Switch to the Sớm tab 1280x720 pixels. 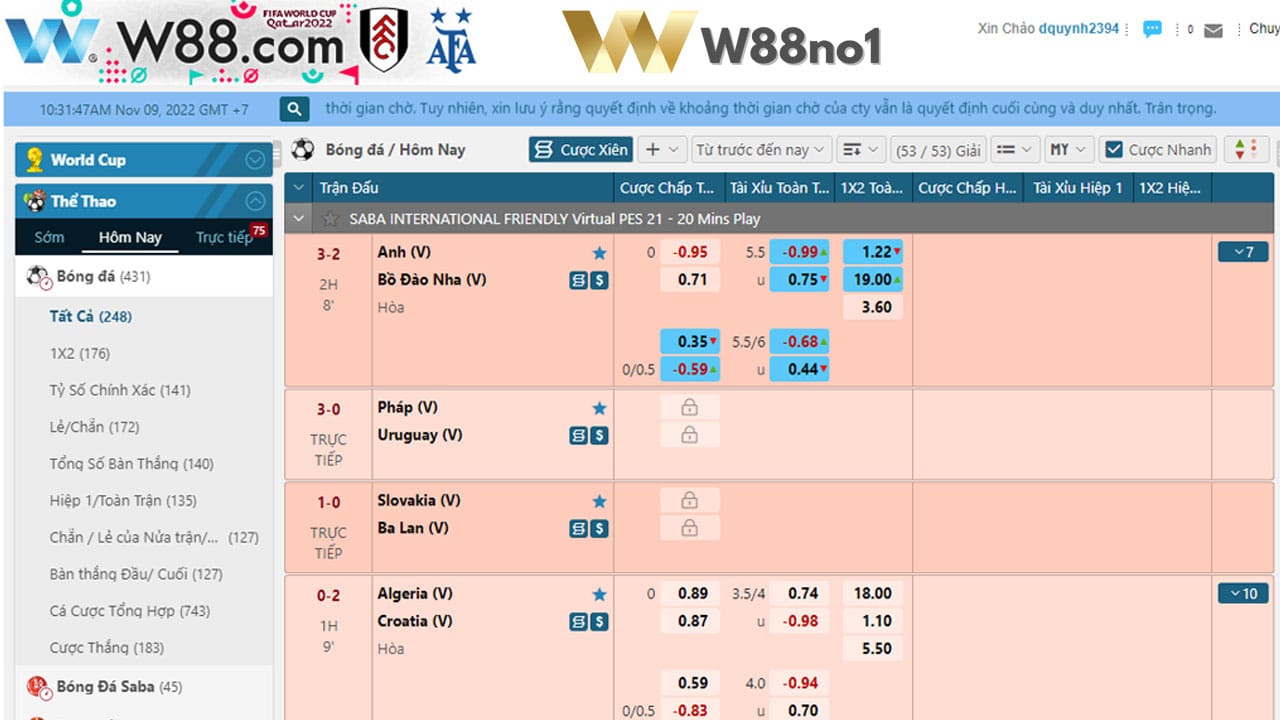(x=49, y=237)
